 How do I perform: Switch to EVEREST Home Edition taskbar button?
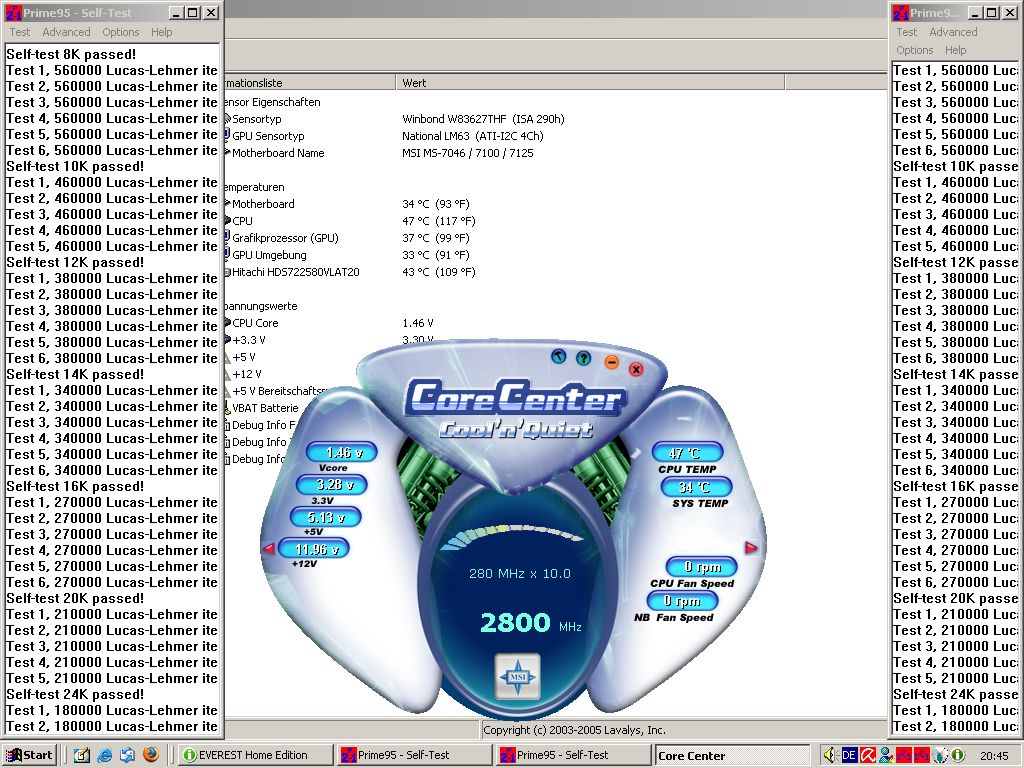[x=256, y=755]
